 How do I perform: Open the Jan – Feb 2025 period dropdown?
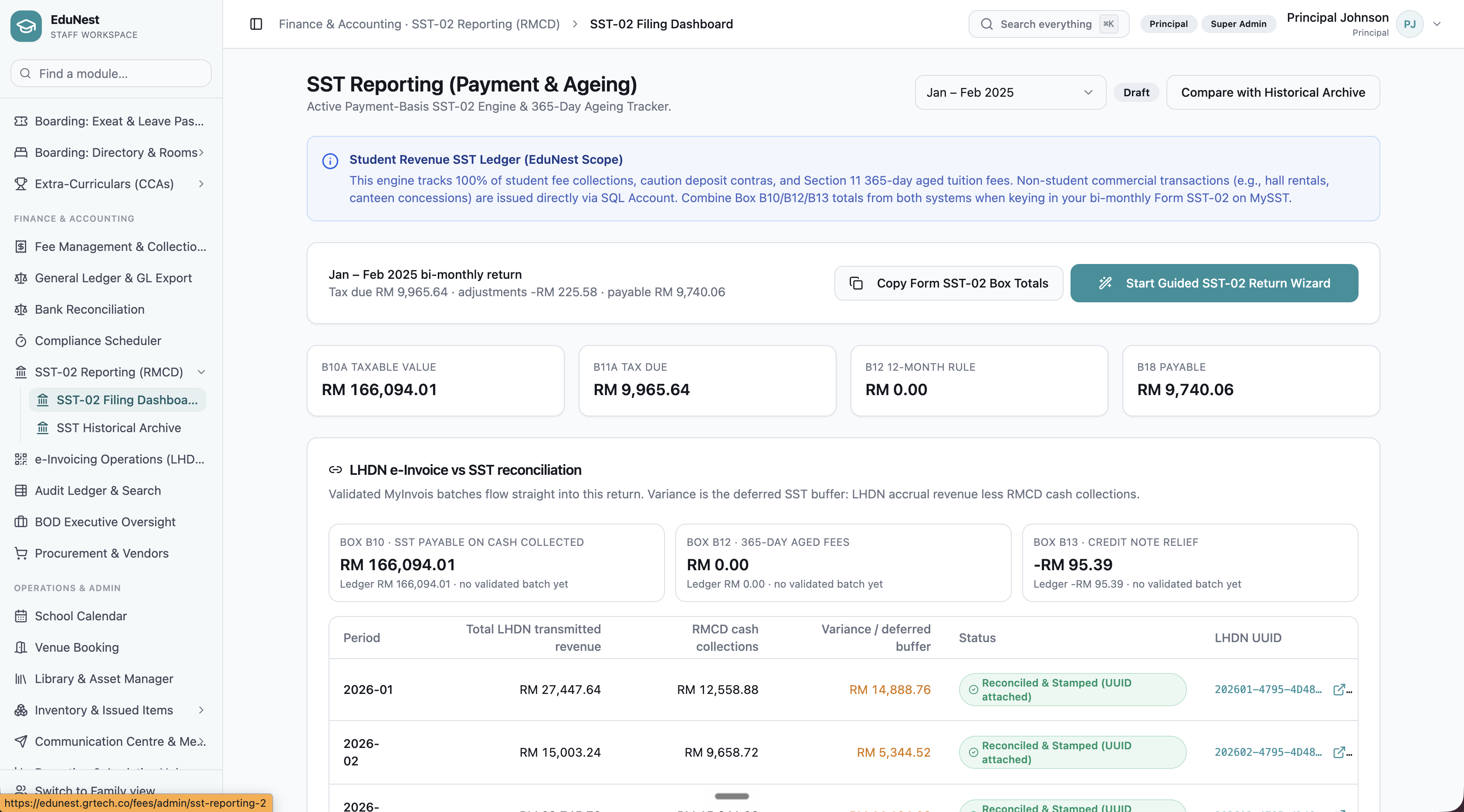pos(1010,92)
